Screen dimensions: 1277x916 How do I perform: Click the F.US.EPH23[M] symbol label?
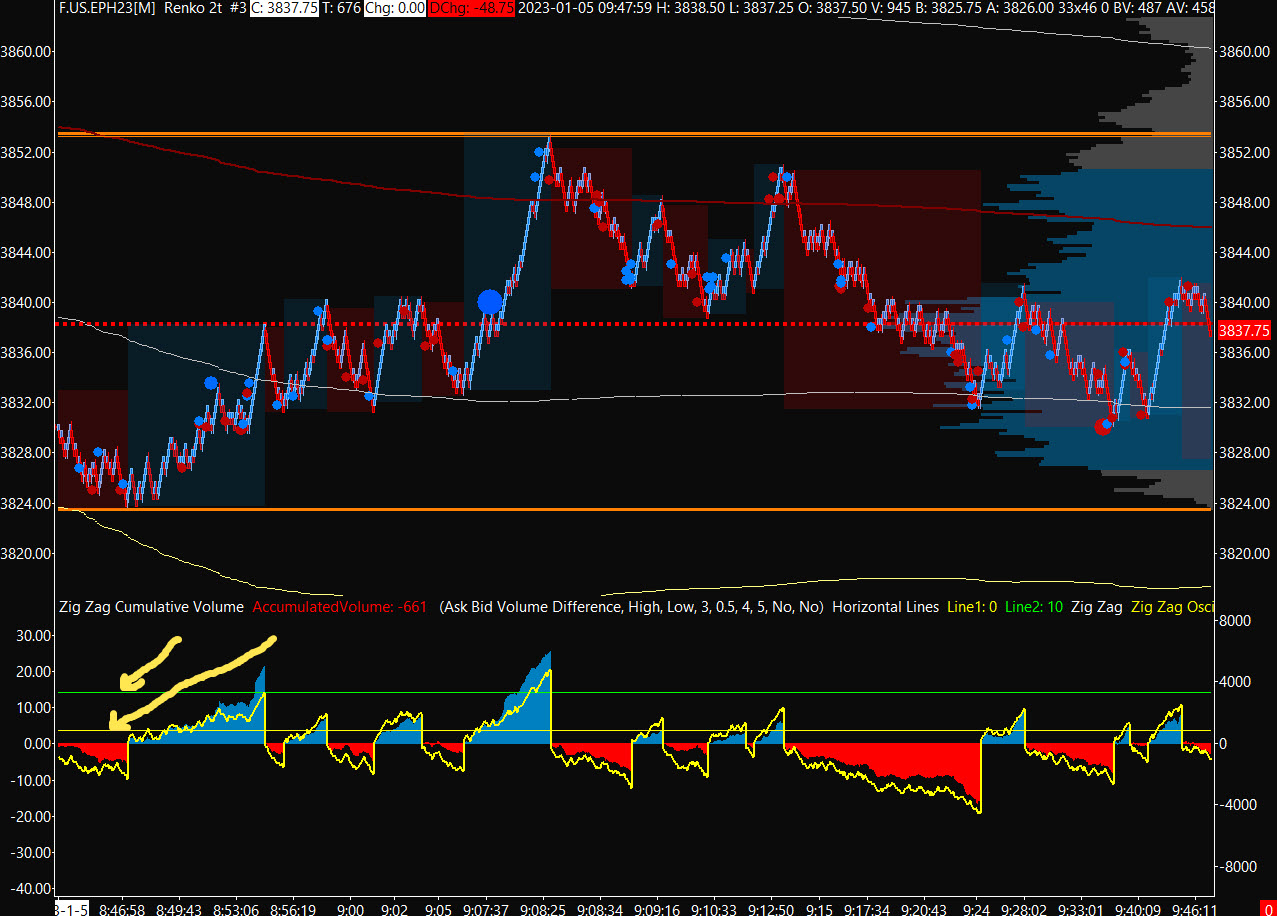[x=108, y=8]
